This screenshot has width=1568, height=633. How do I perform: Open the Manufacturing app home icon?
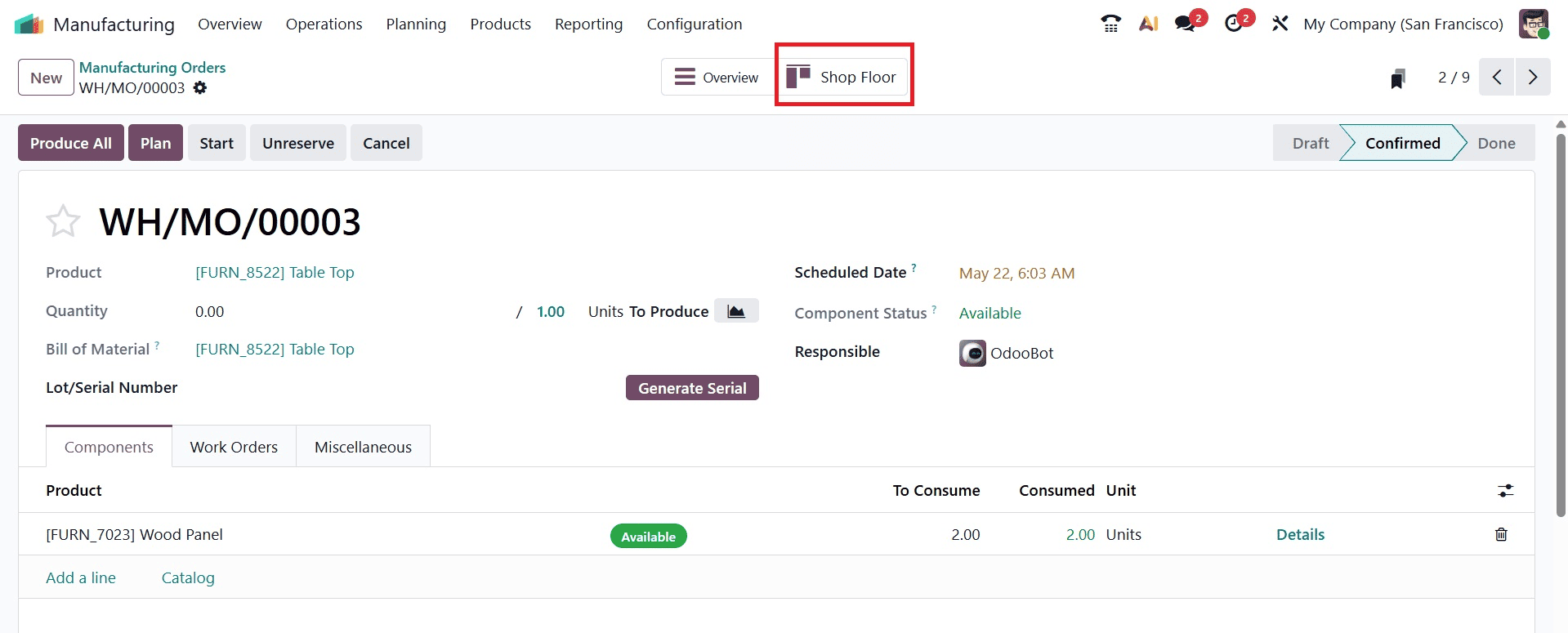click(x=29, y=25)
